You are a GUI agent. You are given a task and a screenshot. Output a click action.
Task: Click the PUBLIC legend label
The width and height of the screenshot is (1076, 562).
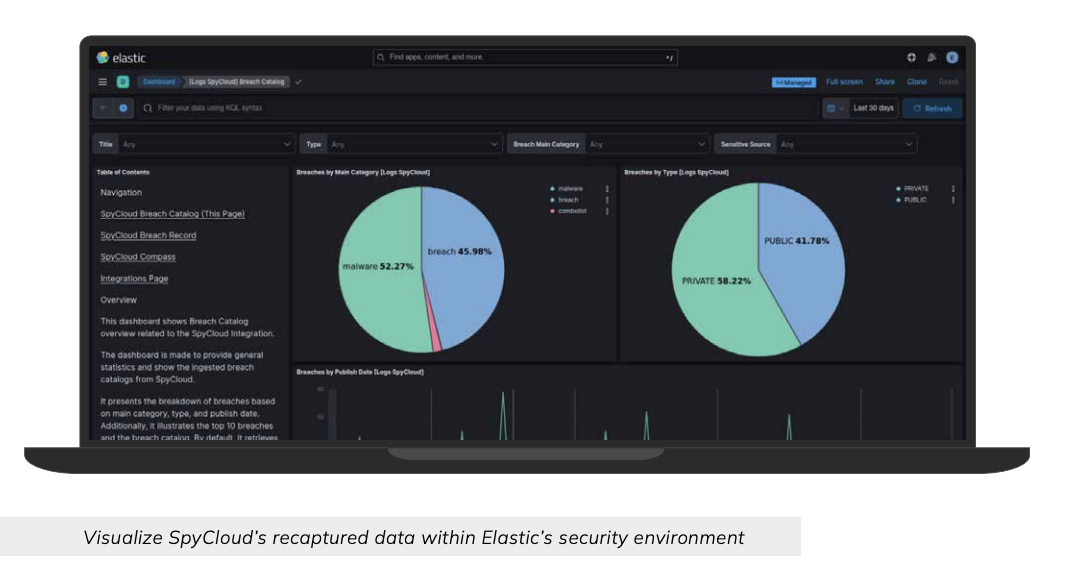click(x=915, y=200)
